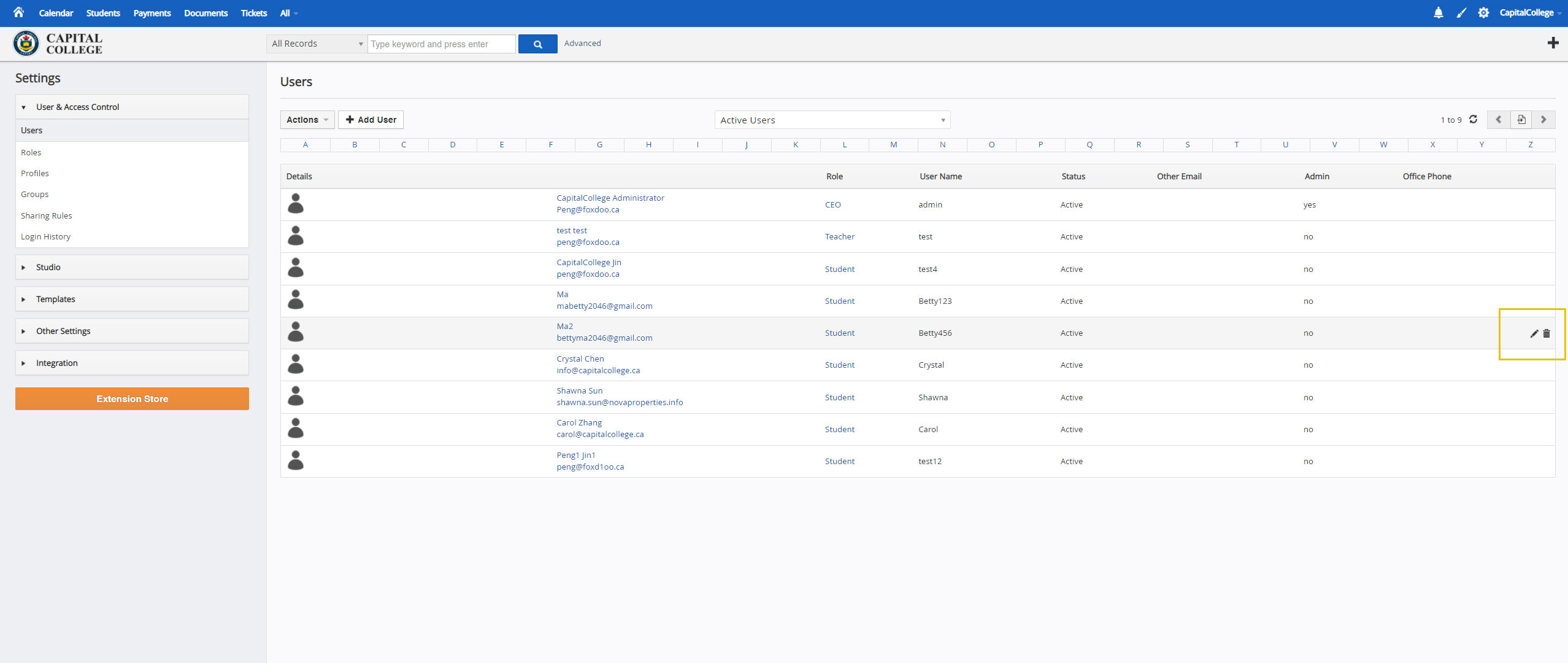Expand the Templates section

point(132,299)
